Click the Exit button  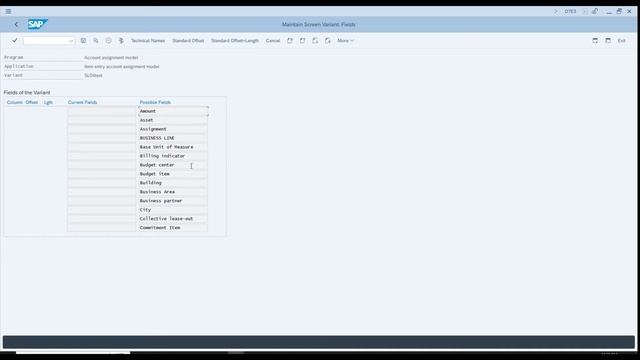point(621,40)
